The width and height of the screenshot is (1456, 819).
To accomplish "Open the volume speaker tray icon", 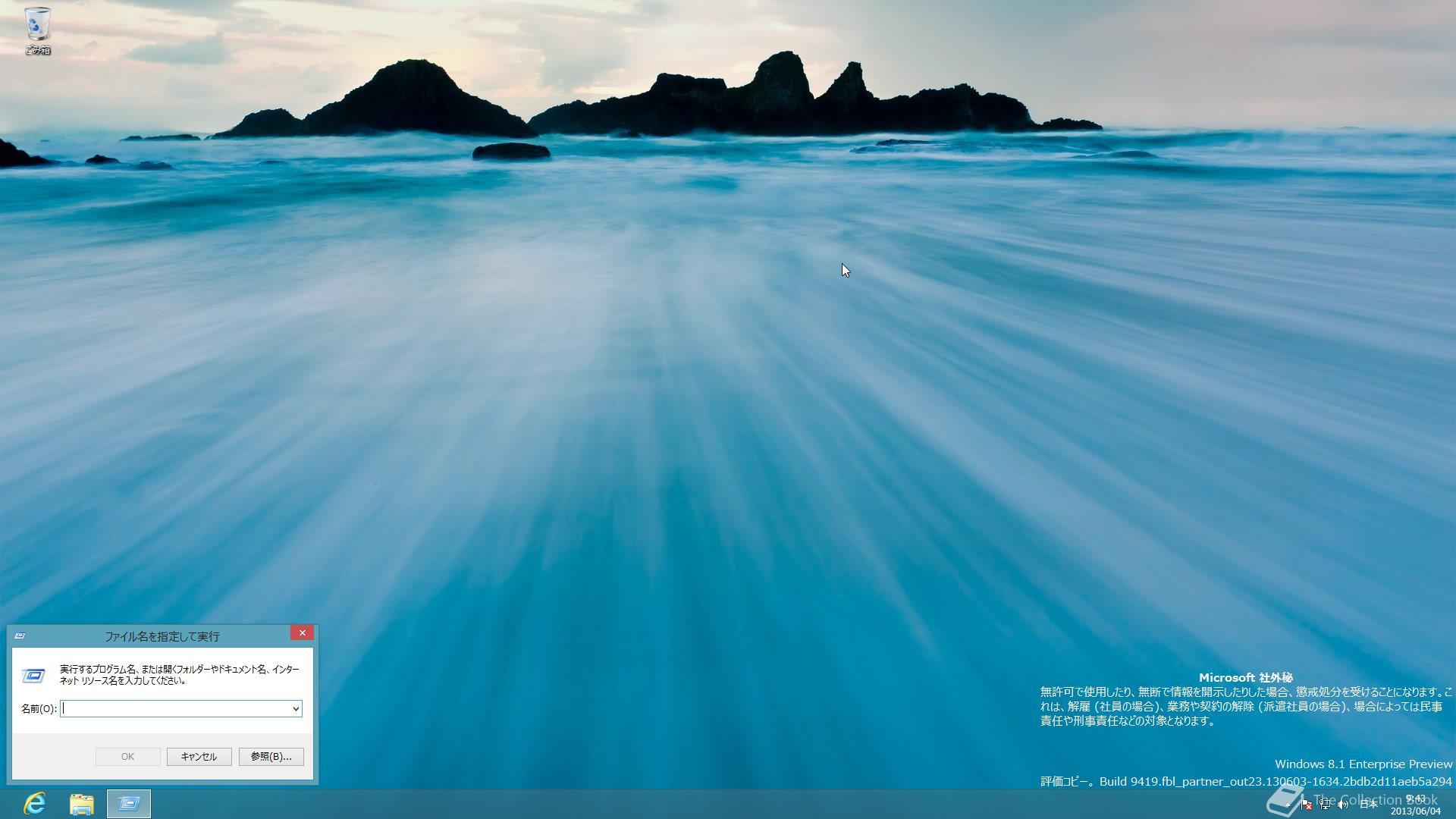I will [x=1342, y=805].
